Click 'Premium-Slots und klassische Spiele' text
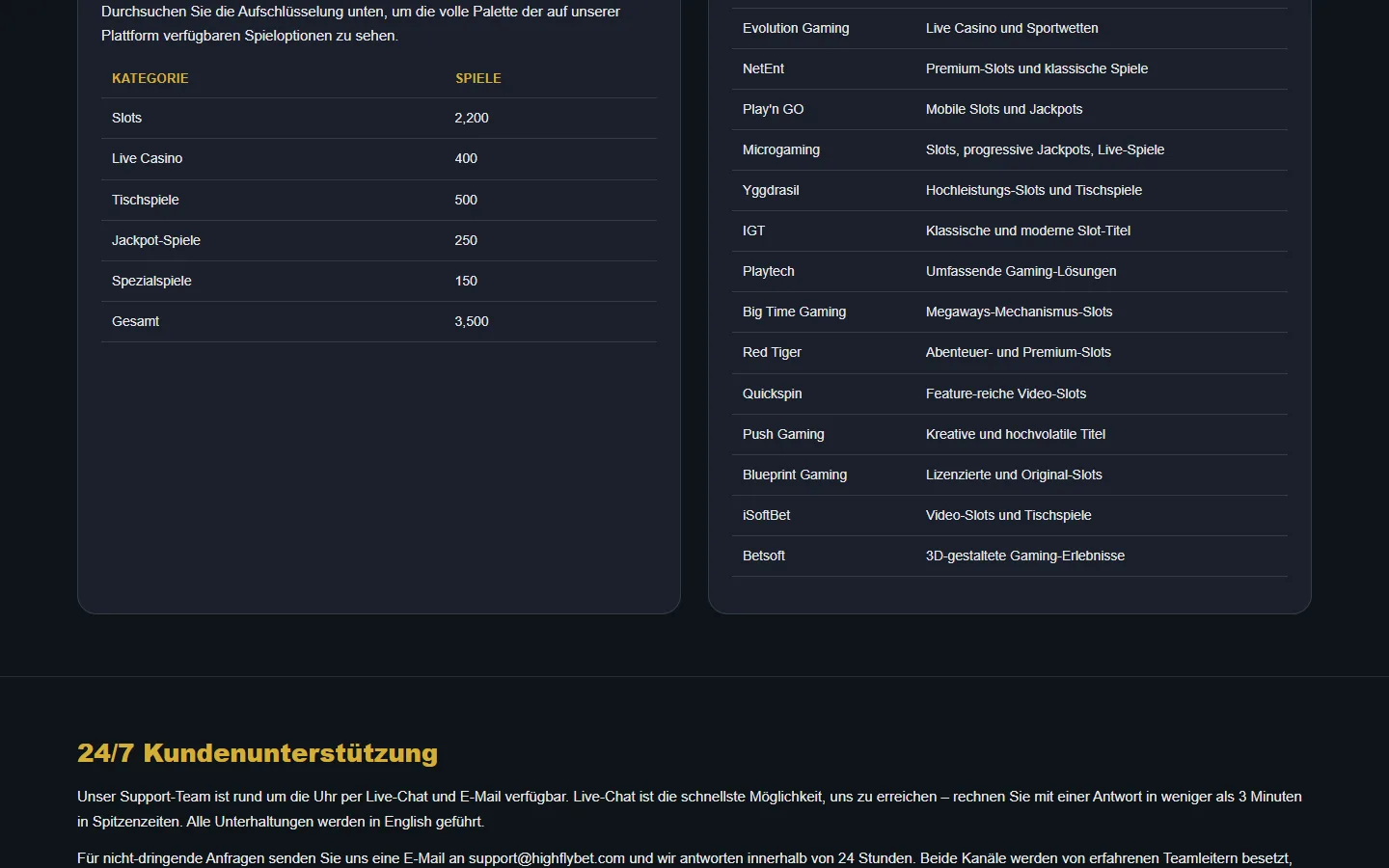 [1037, 68]
